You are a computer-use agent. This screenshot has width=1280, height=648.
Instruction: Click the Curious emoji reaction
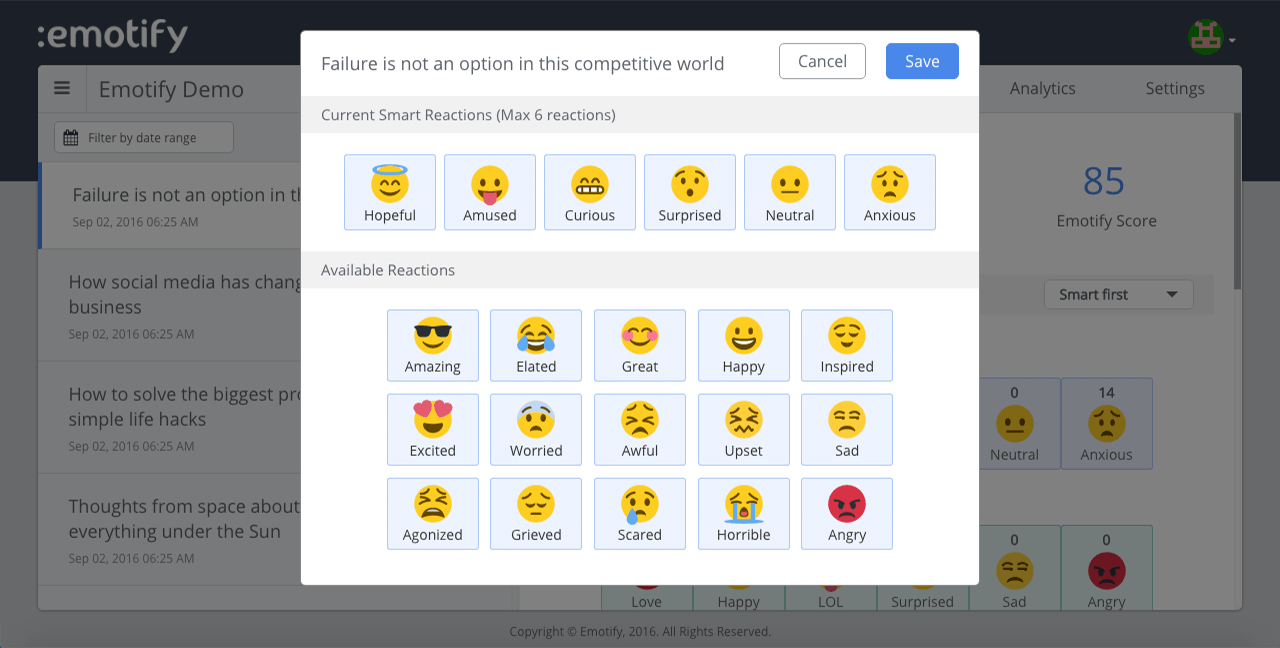(589, 192)
